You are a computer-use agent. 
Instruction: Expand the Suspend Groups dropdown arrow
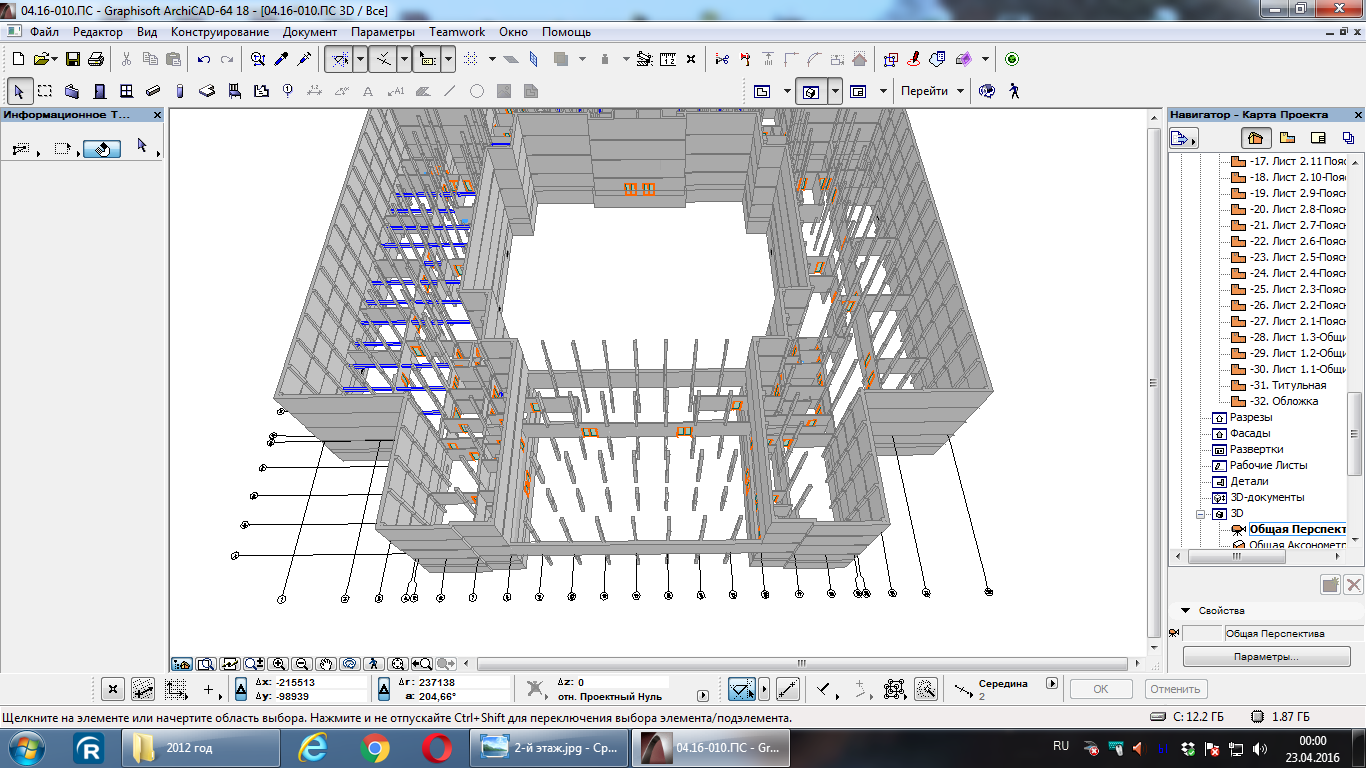tap(361, 59)
